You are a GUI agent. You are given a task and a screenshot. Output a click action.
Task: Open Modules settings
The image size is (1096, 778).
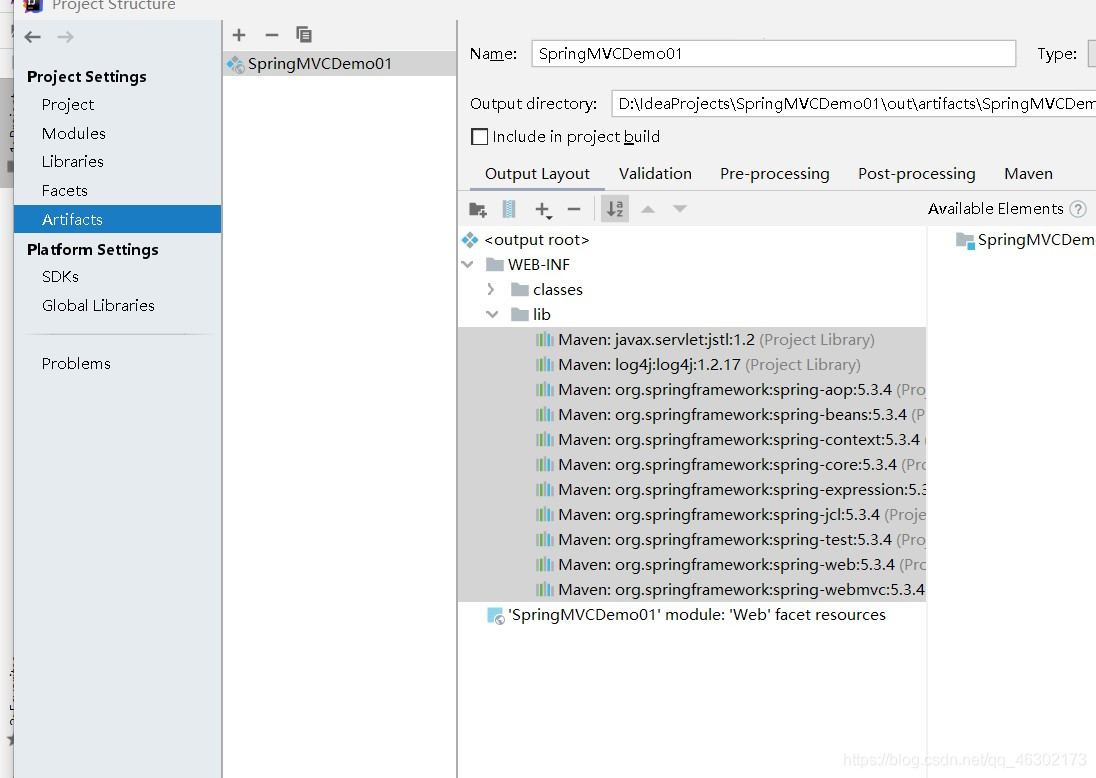pos(73,134)
